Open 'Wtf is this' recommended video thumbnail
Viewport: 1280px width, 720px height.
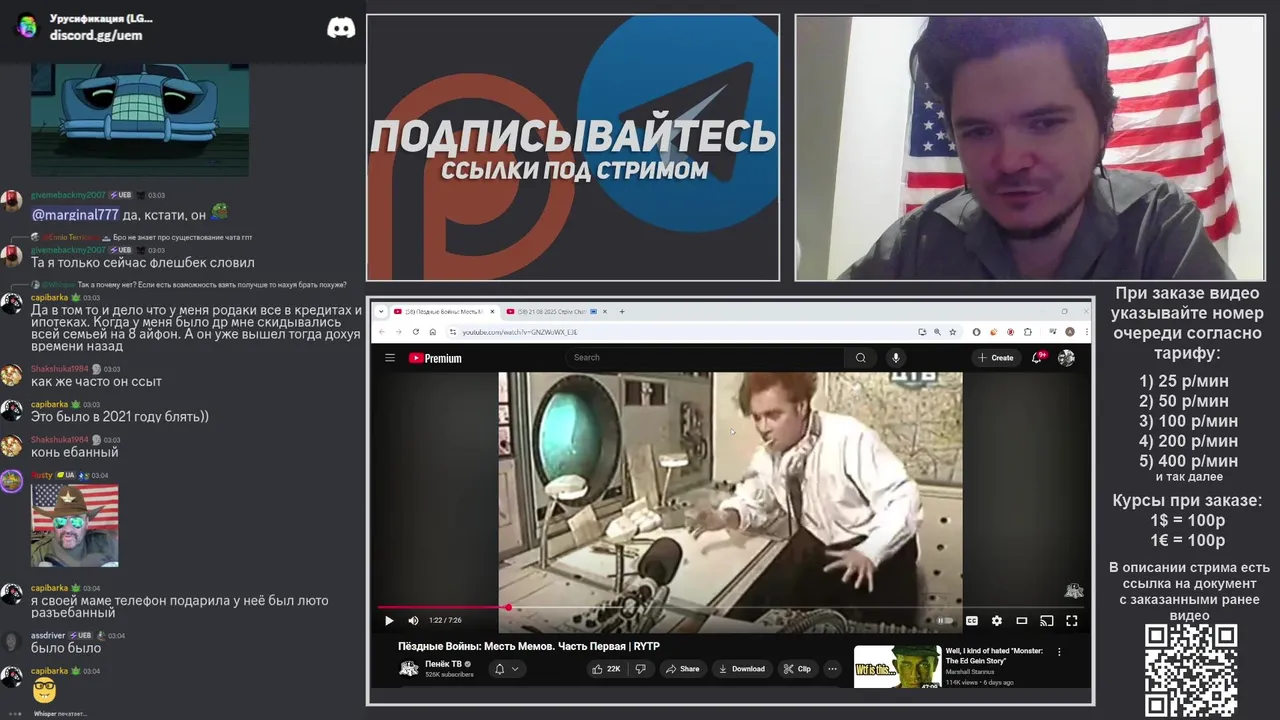tap(896, 667)
